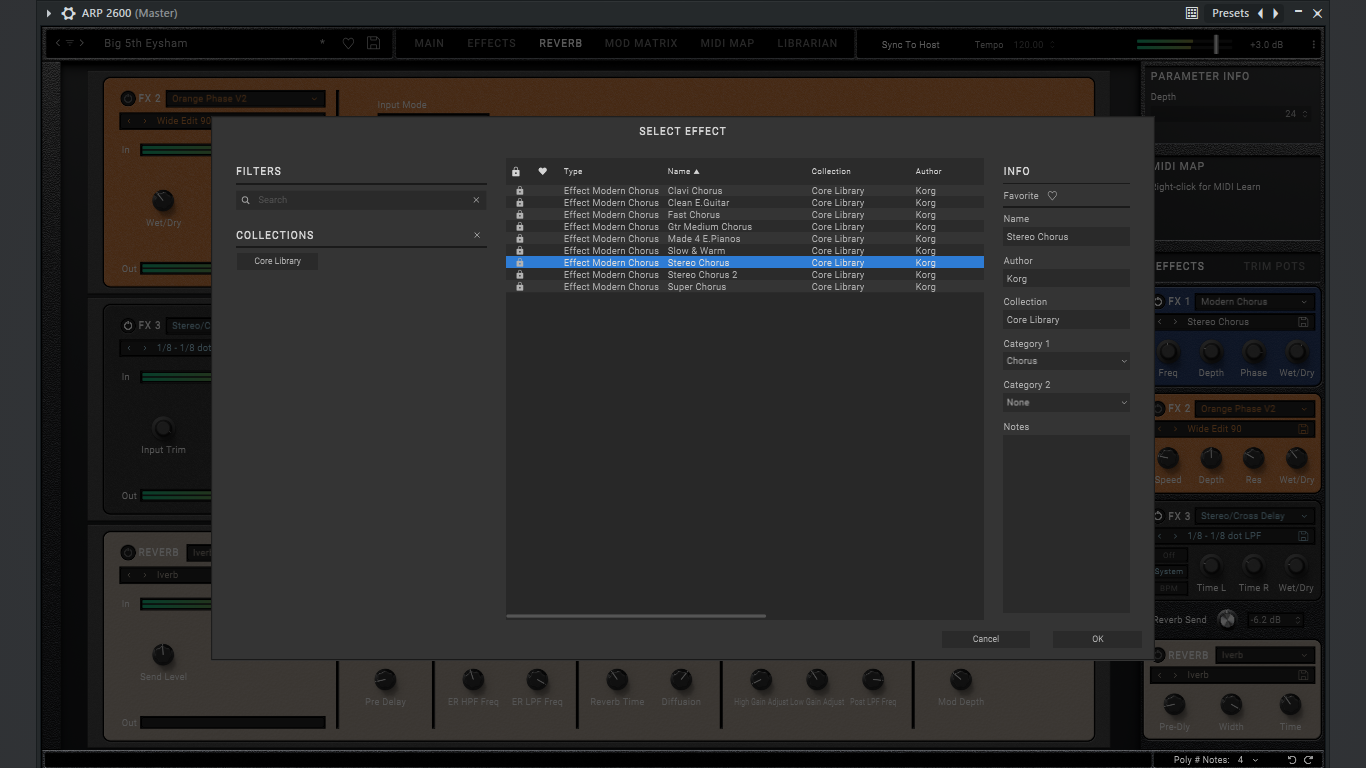
Task: Select BPM mode in sidebar FX 3
Action: coord(1169,588)
